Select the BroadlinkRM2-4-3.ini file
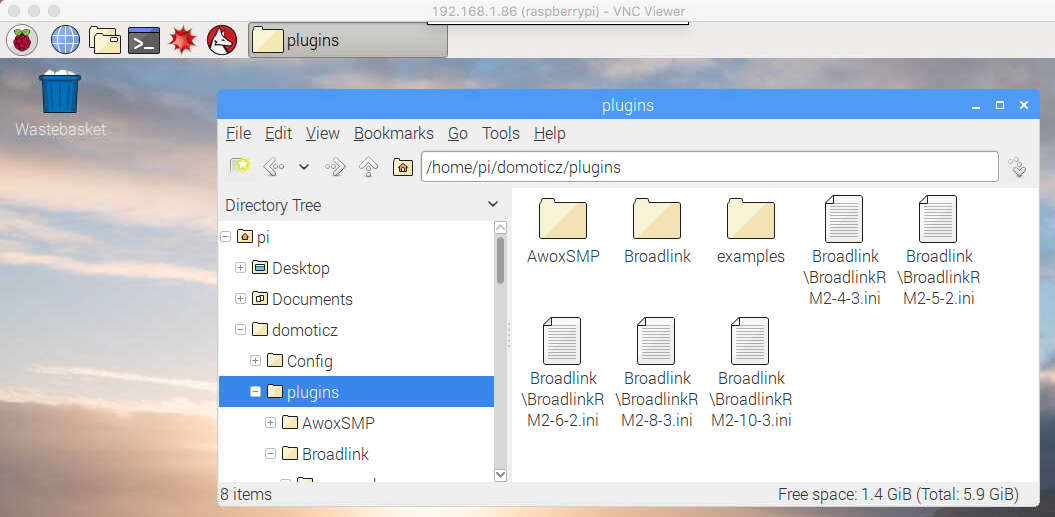 tap(844, 250)
